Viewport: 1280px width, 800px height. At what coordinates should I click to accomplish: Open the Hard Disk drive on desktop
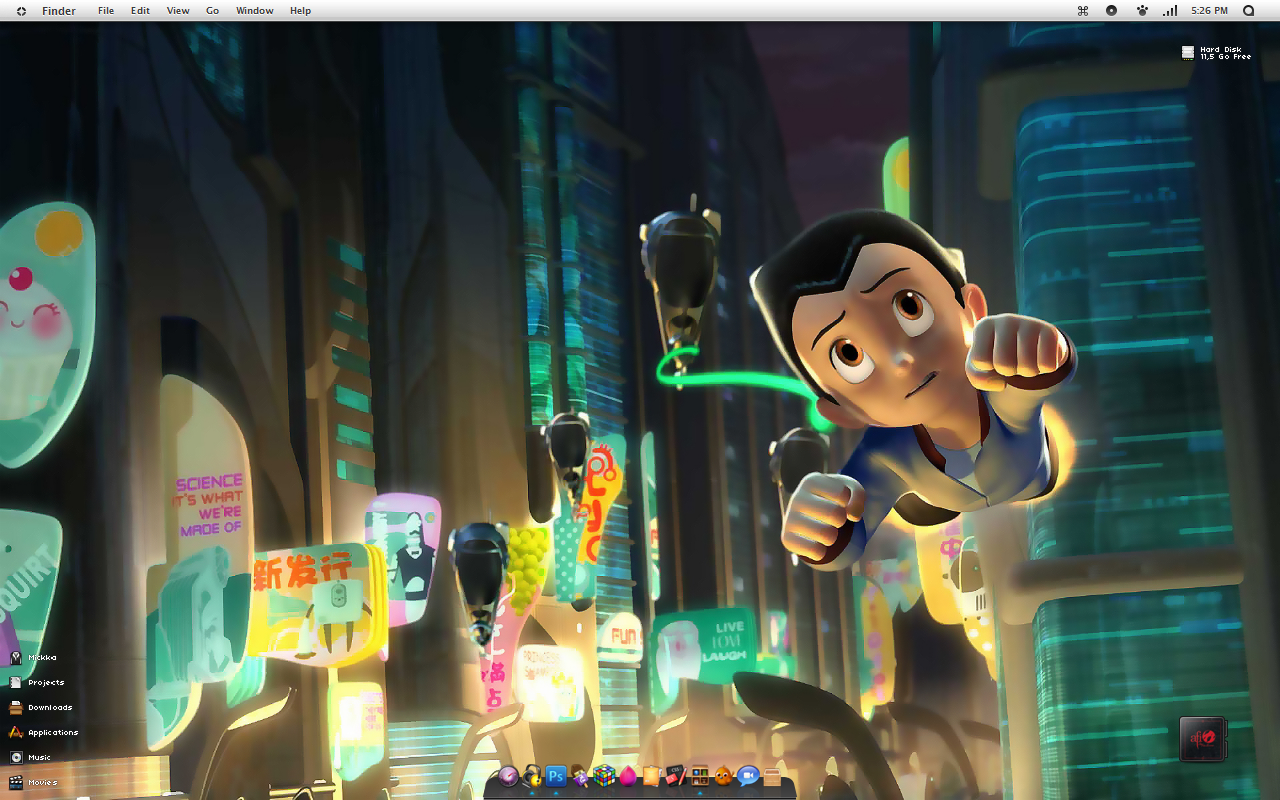tap(1187, 52)
